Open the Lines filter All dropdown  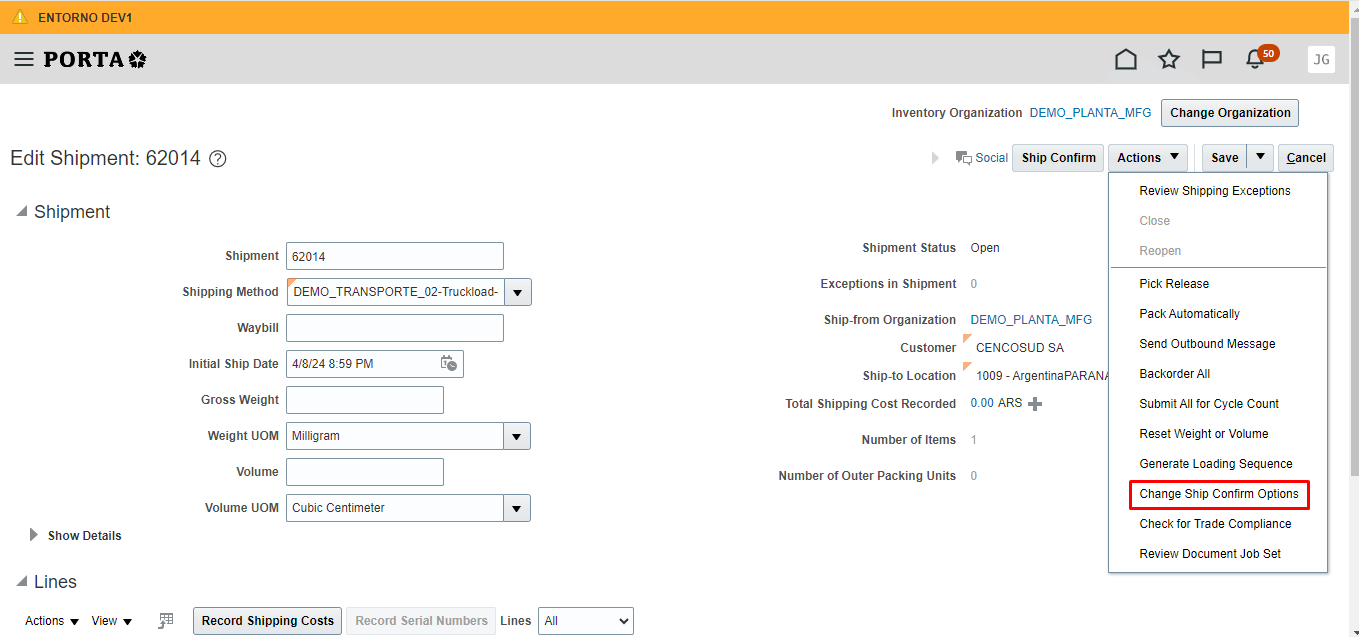click(x=586, y=621)
